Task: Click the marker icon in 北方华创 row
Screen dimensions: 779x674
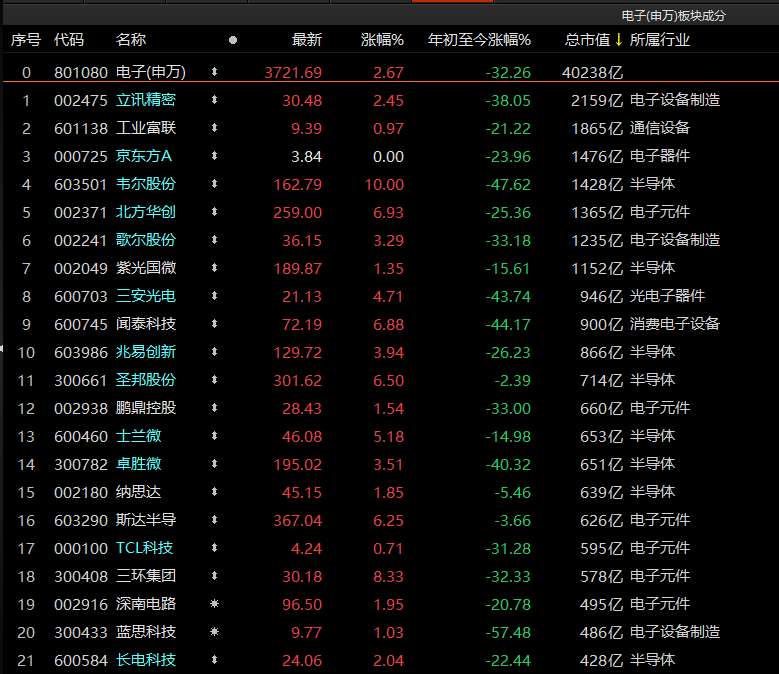Action: pos(214,212)
